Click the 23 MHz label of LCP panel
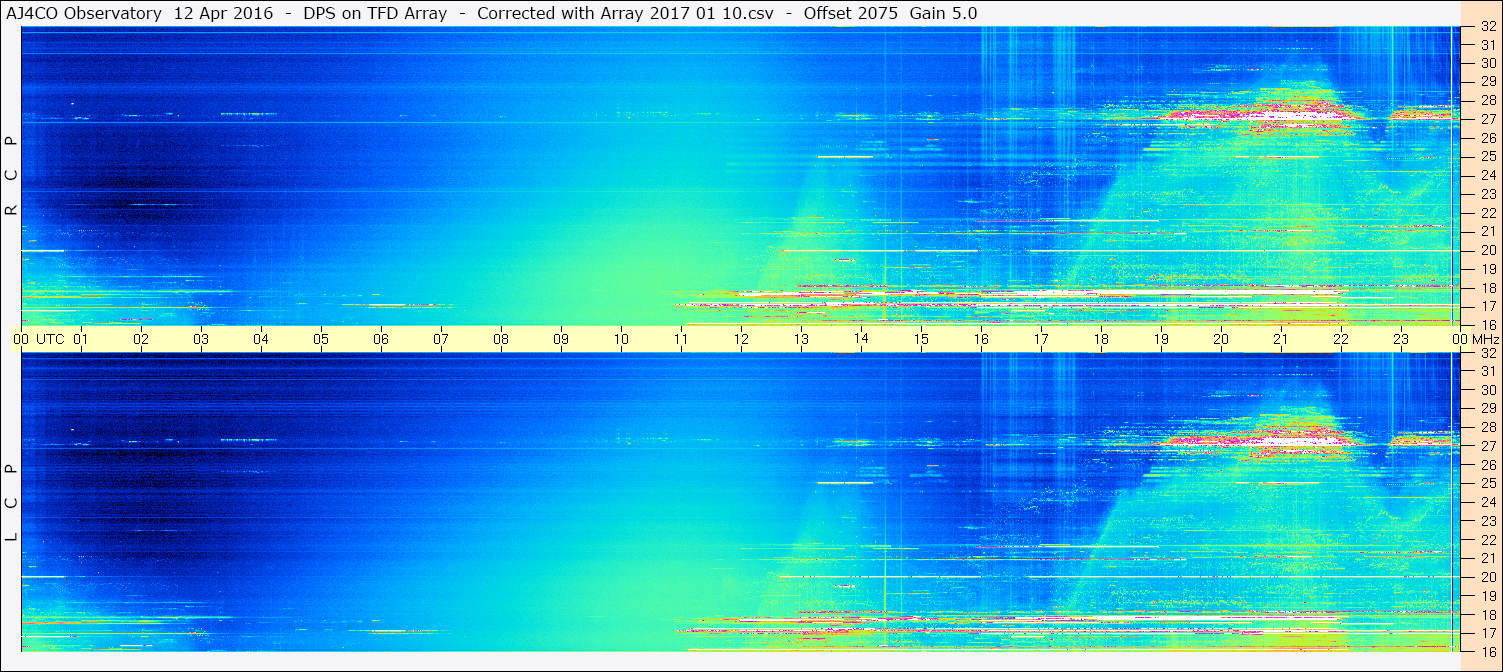 pyautogui.click(x=1488, y=521)
